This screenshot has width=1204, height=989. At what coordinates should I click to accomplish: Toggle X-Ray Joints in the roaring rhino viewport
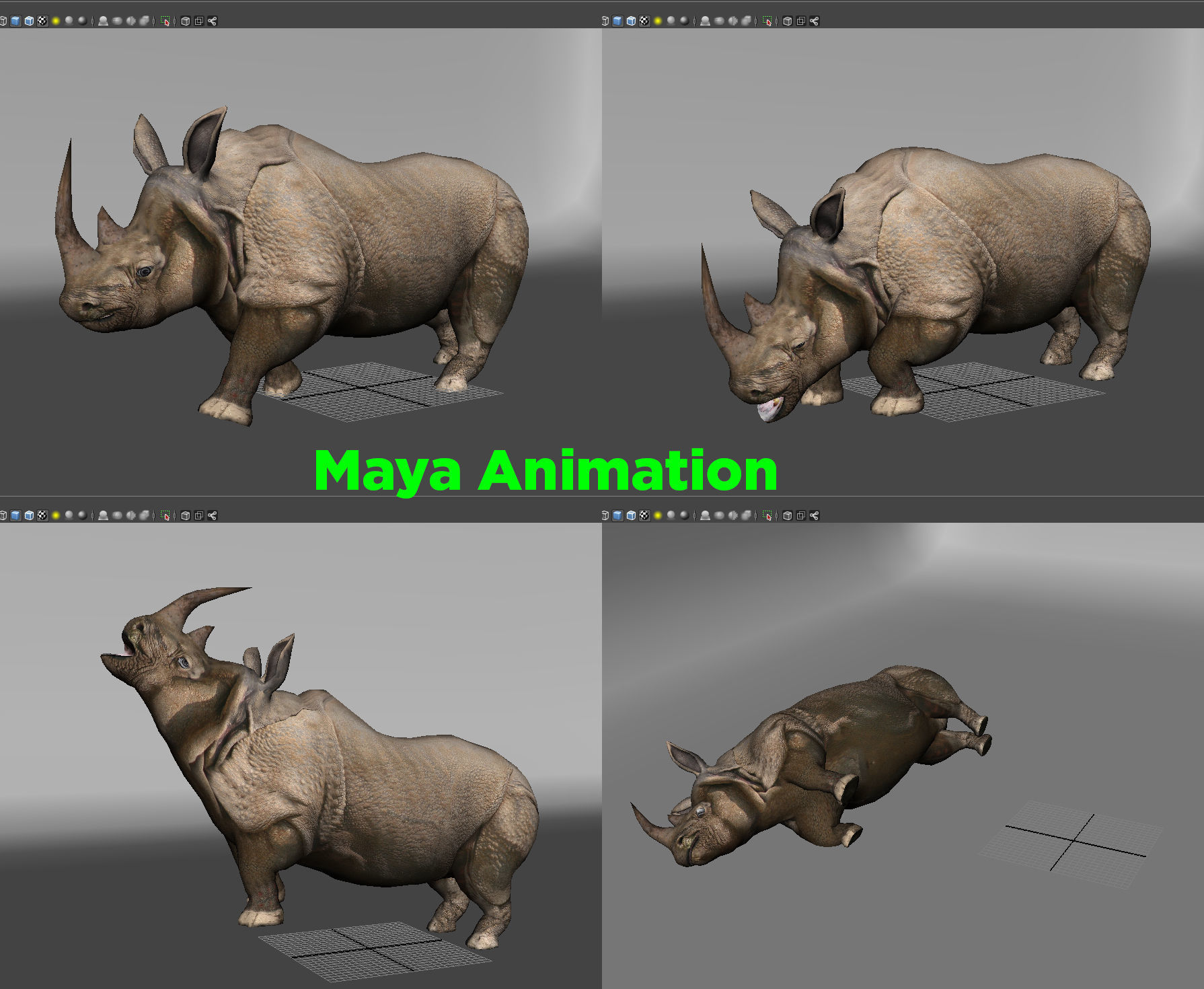(213, 515)
